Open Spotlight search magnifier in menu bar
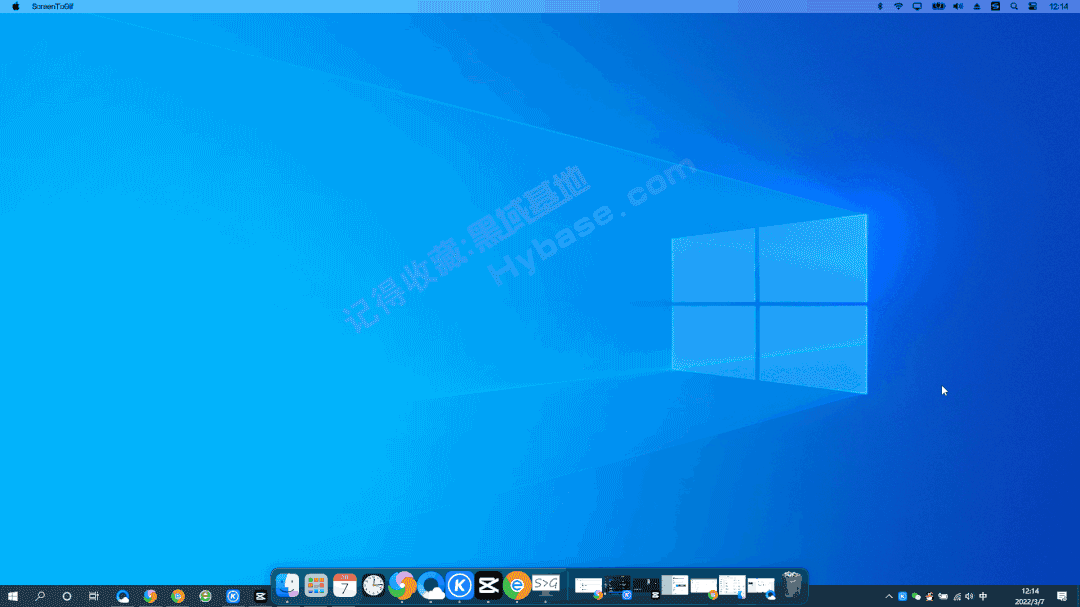 (x=1014, y=6)
